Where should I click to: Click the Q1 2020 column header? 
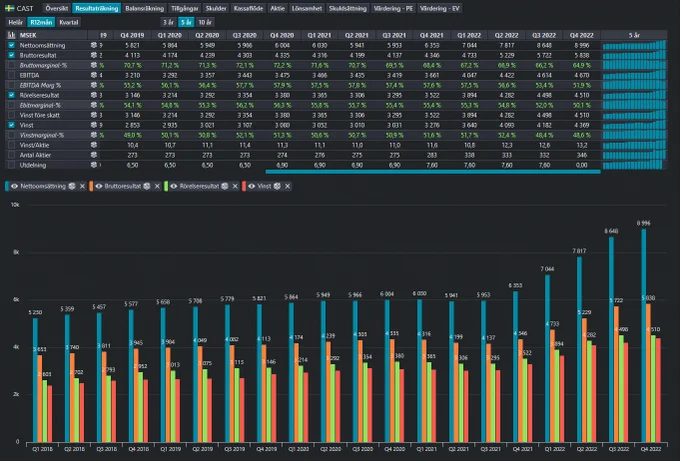tap(170, 35)
